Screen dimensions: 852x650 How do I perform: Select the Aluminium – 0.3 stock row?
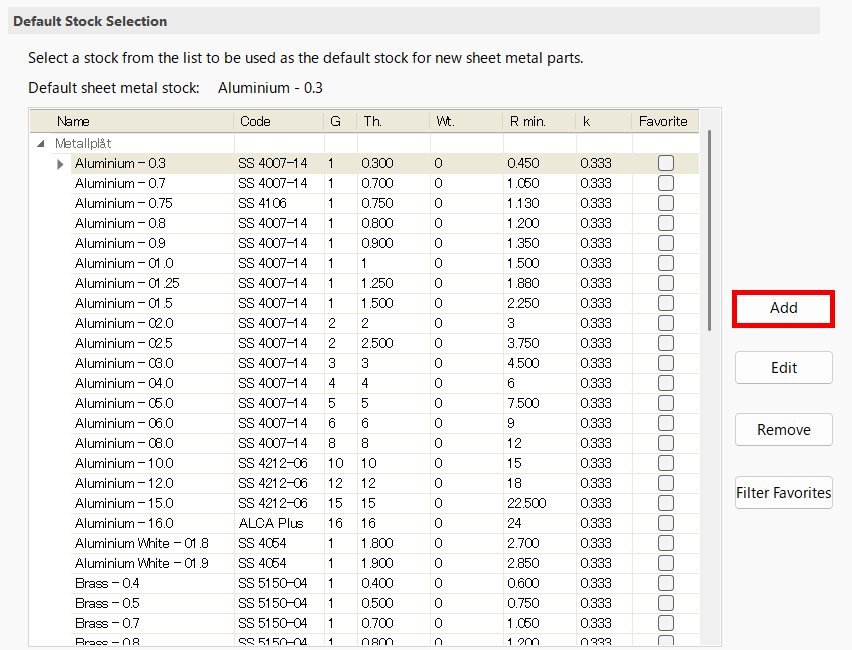385,163
